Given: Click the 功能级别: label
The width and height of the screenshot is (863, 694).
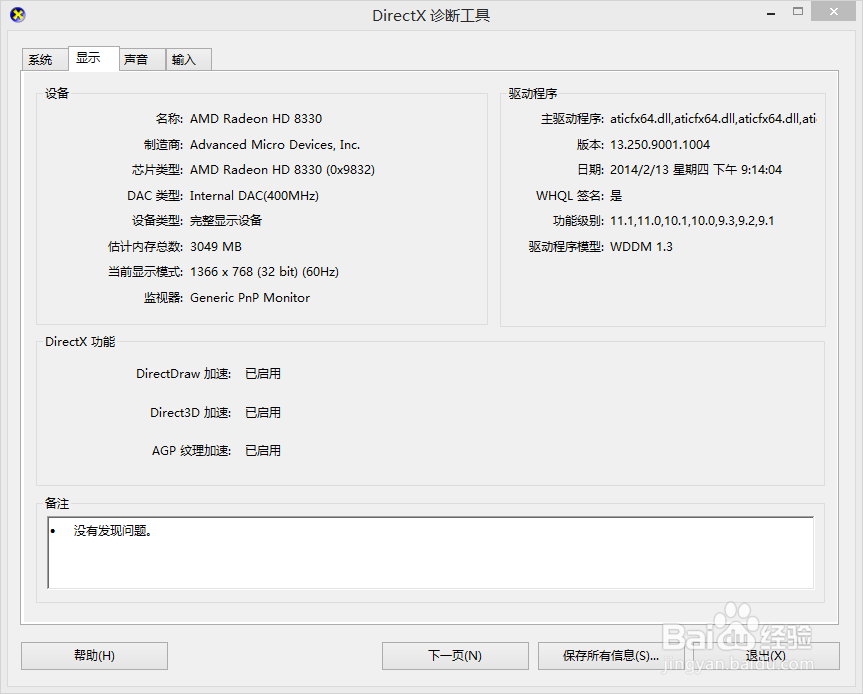Looking at the screenshot, I should tap(578, 221).
